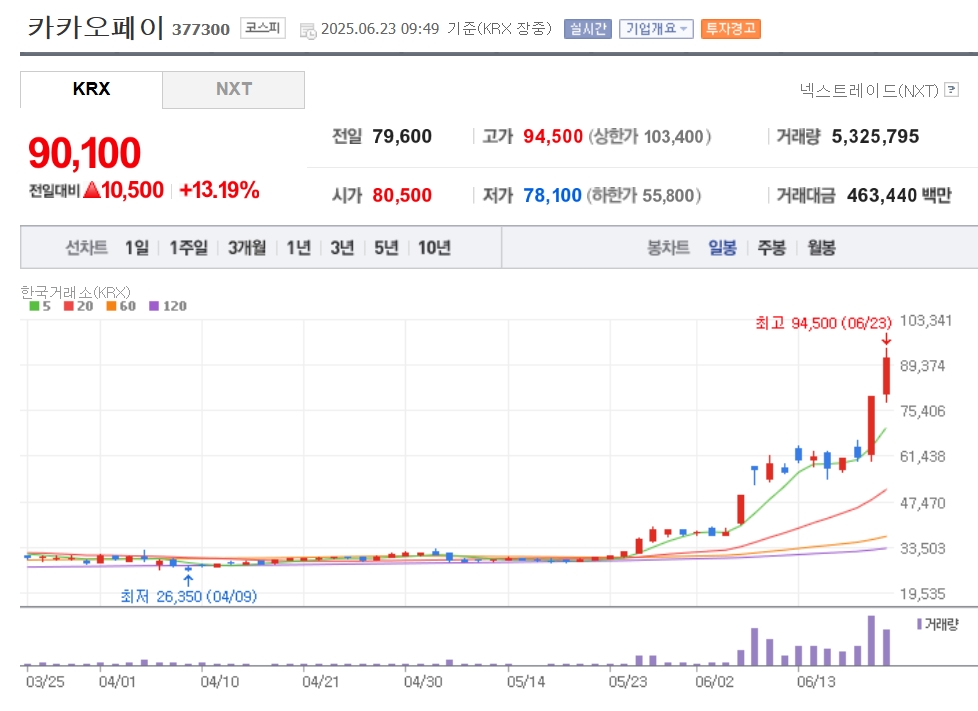This screenshot has height=711, width=978.
Task: Click the 최저 26,350 (04/09) low marker
Action: (188, 596)
